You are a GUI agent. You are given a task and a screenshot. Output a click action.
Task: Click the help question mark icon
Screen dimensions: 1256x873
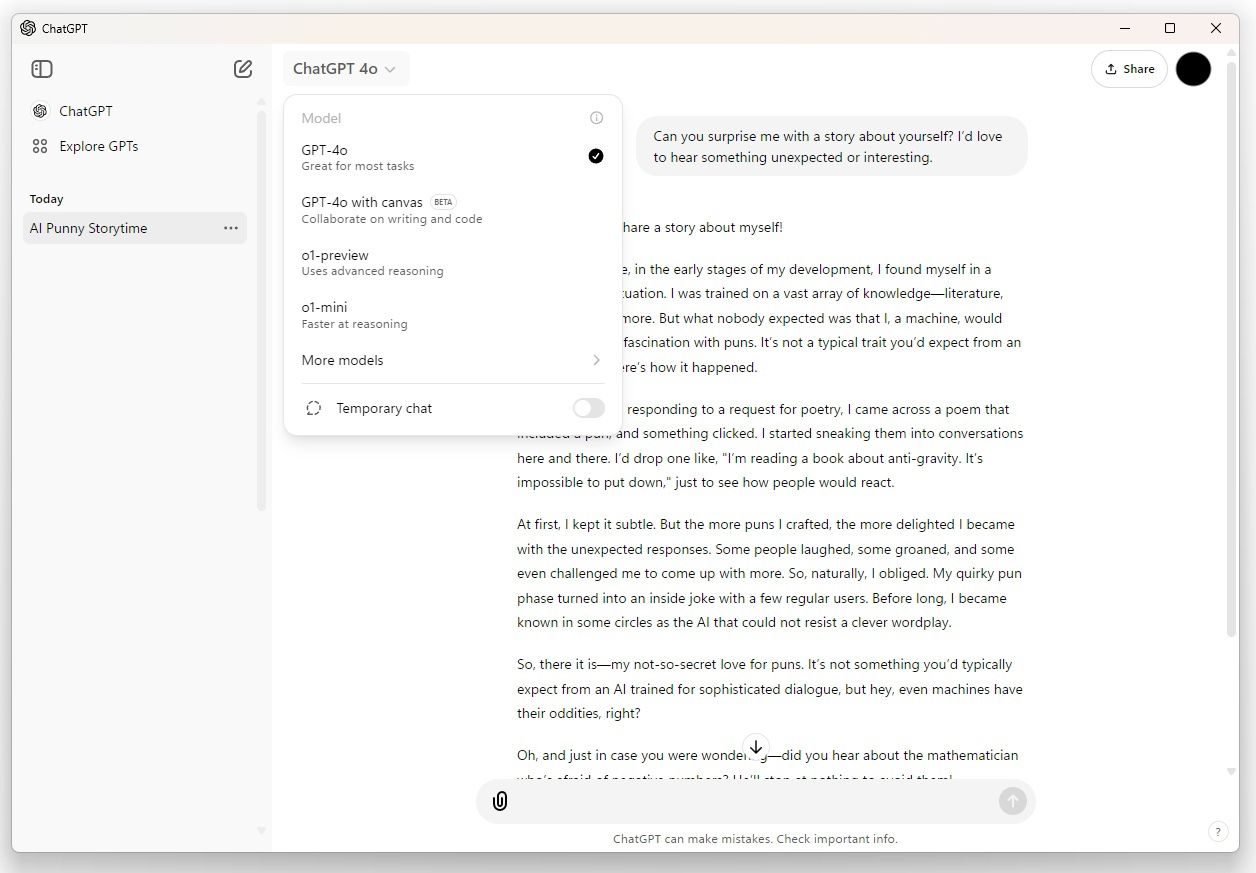(1217, 831)
